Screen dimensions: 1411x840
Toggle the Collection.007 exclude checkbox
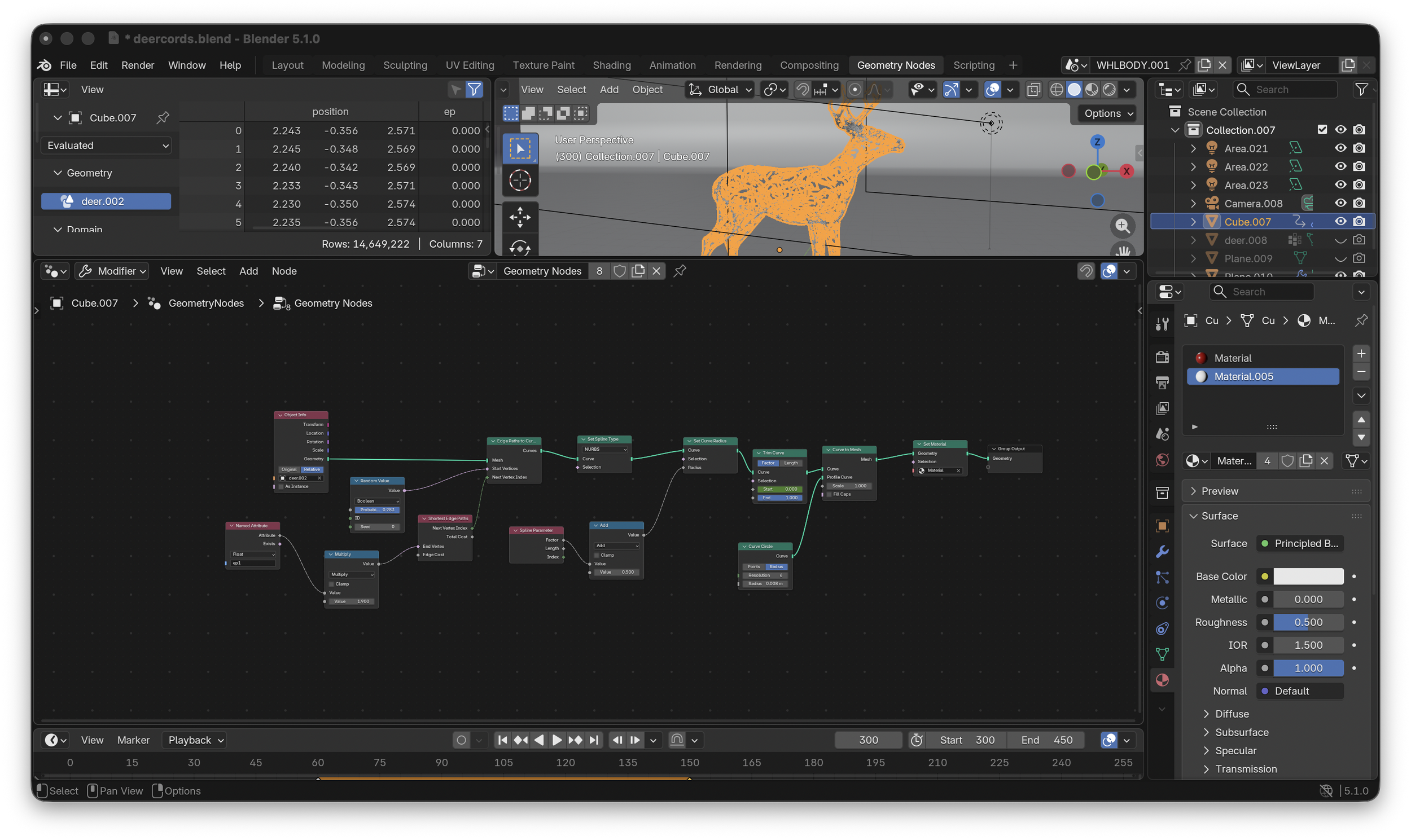[1322, 130]
